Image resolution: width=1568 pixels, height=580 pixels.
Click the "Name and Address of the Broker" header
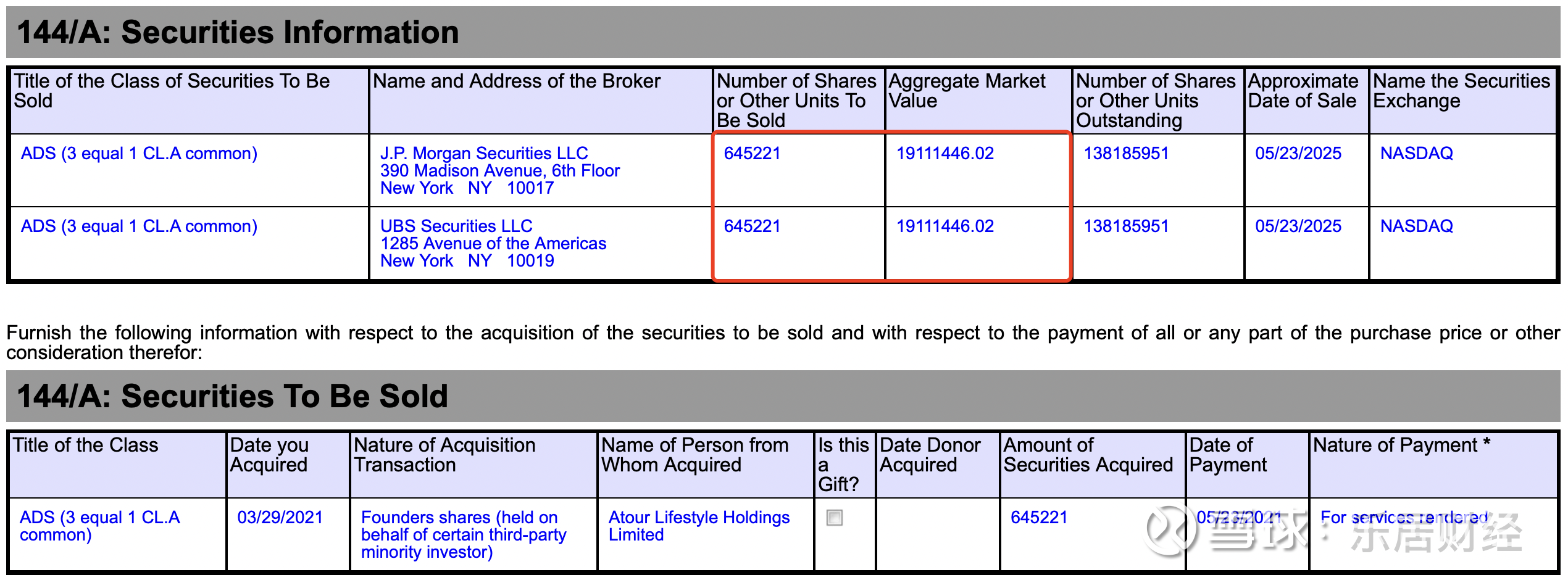click(x=516, y=81)
